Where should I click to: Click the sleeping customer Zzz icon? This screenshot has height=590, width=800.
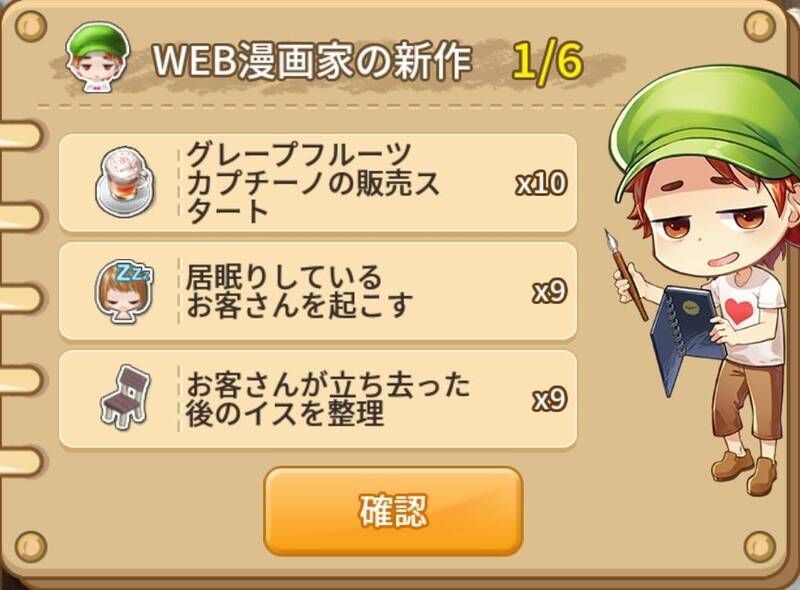pyautogui.click(x=124, y=291)
